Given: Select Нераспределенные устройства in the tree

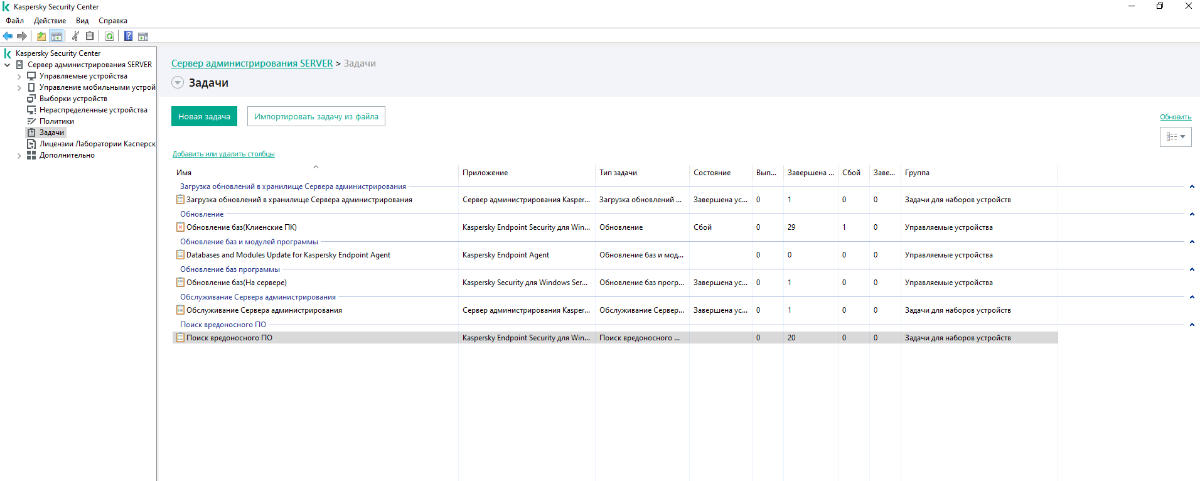Looking at the screenshot, I should point(92,110).
